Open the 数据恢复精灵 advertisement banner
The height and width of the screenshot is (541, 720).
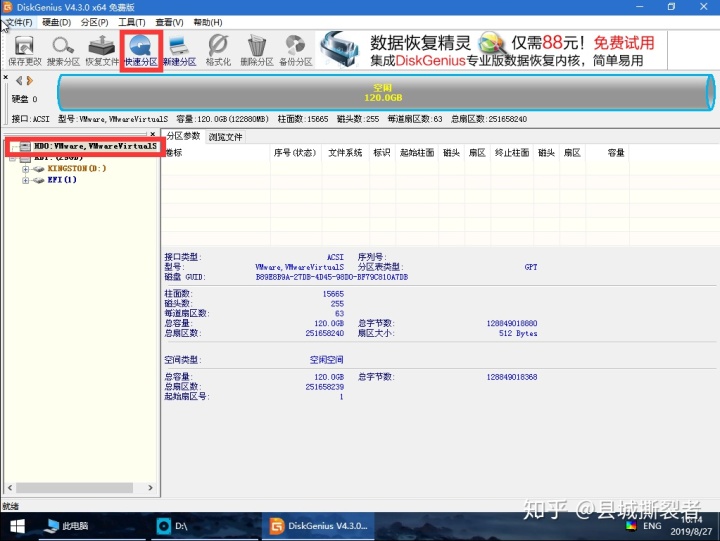click(491, 50)
